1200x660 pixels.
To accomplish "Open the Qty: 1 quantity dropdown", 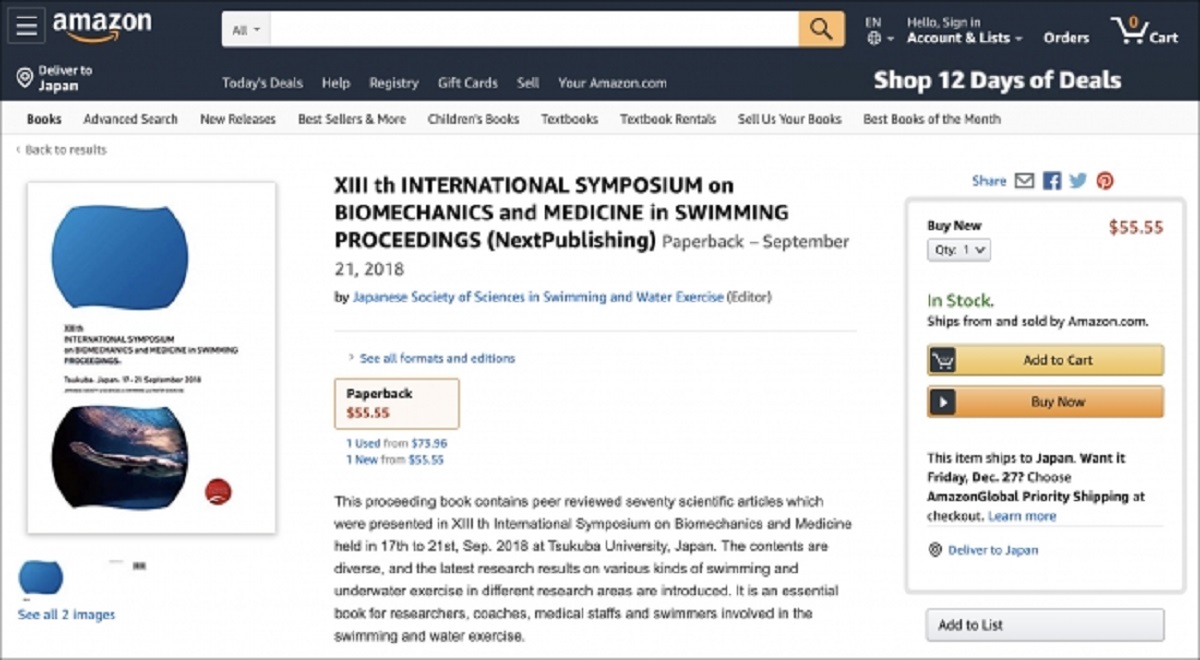I will (959, 250).
